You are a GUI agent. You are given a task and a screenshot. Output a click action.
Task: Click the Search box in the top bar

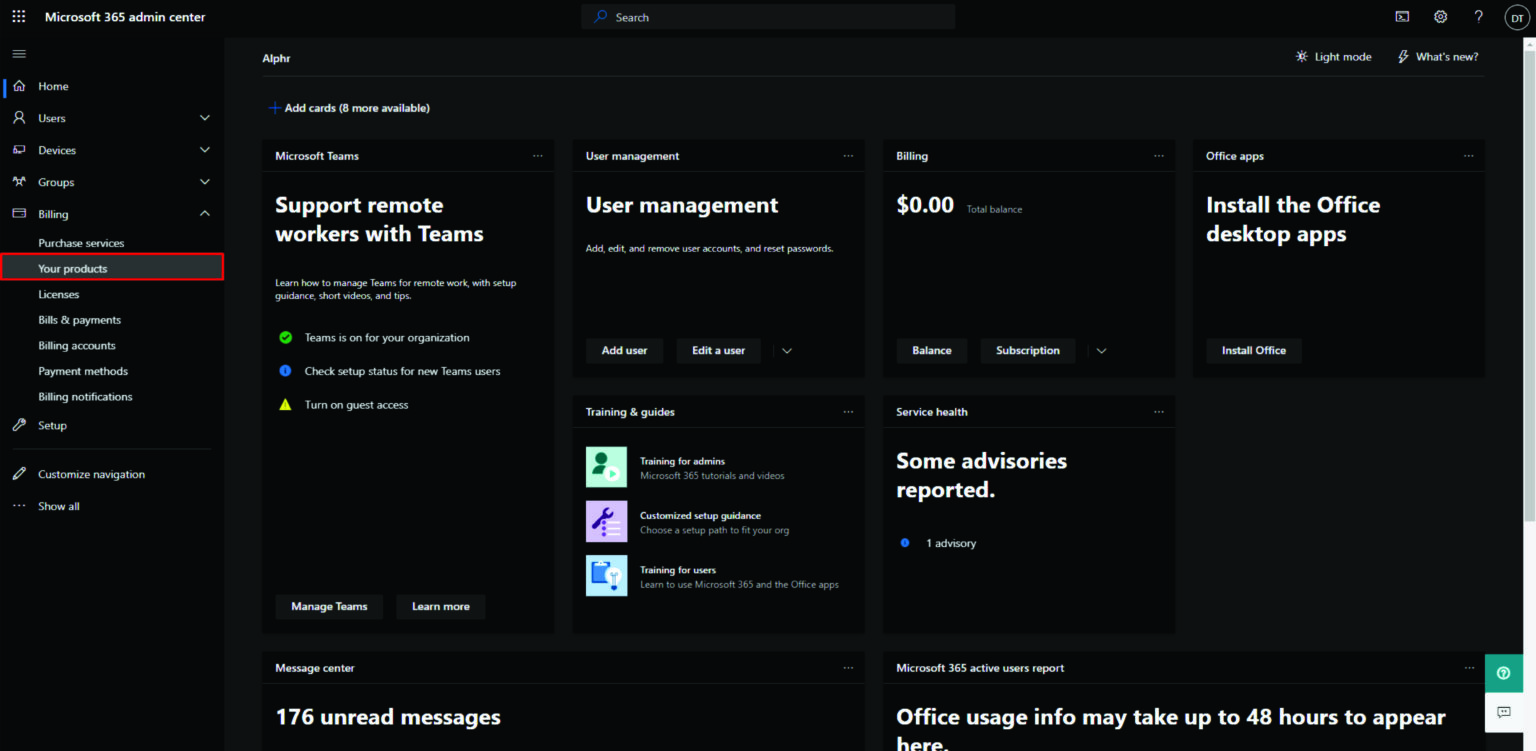768,17
